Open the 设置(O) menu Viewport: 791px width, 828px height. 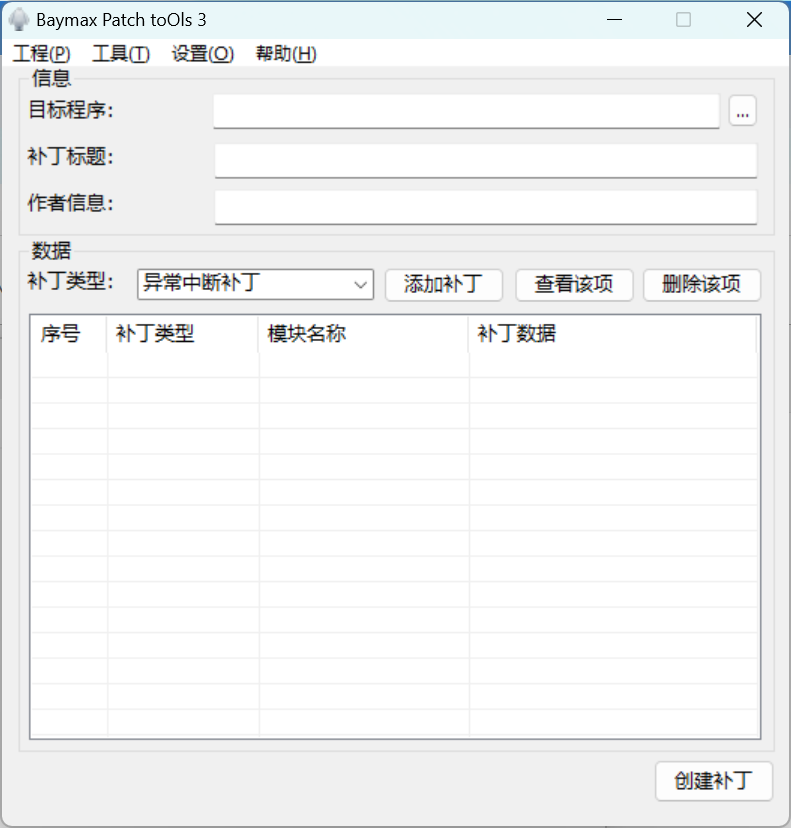pyautogui.click(x=203, y=54)
